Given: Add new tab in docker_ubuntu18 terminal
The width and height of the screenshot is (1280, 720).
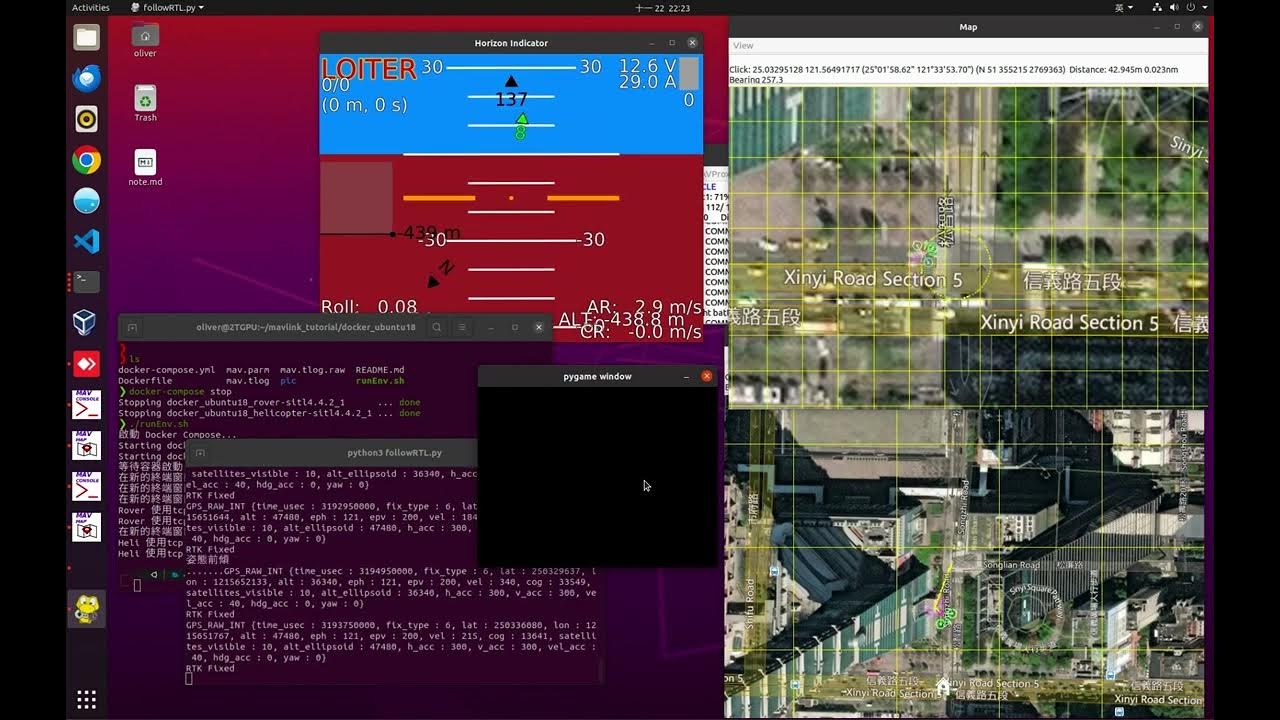Looking at the screenshot, I should pyautogui.click(x=132, y=327).
